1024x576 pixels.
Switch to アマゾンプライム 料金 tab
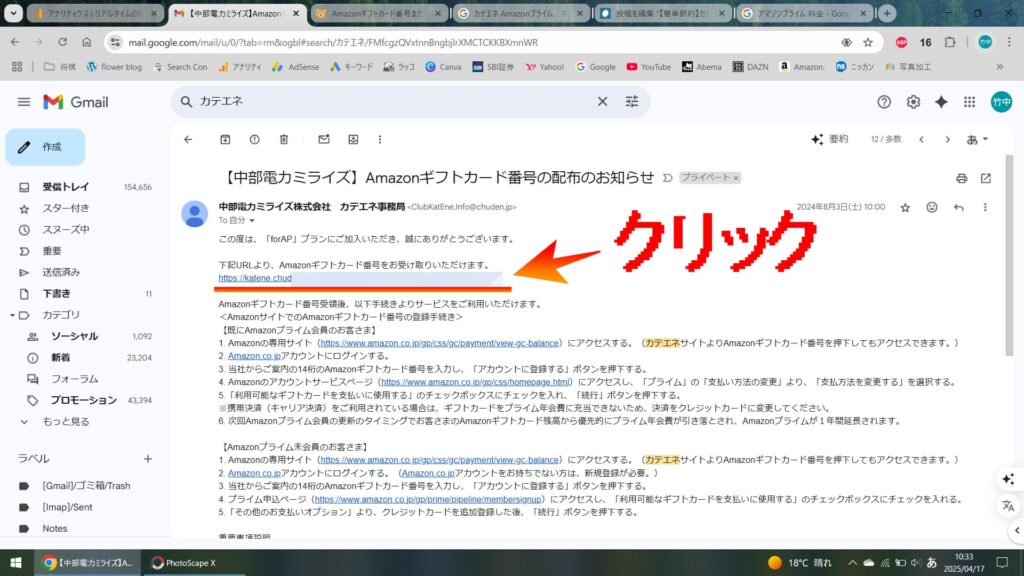(x=804, y=13)
